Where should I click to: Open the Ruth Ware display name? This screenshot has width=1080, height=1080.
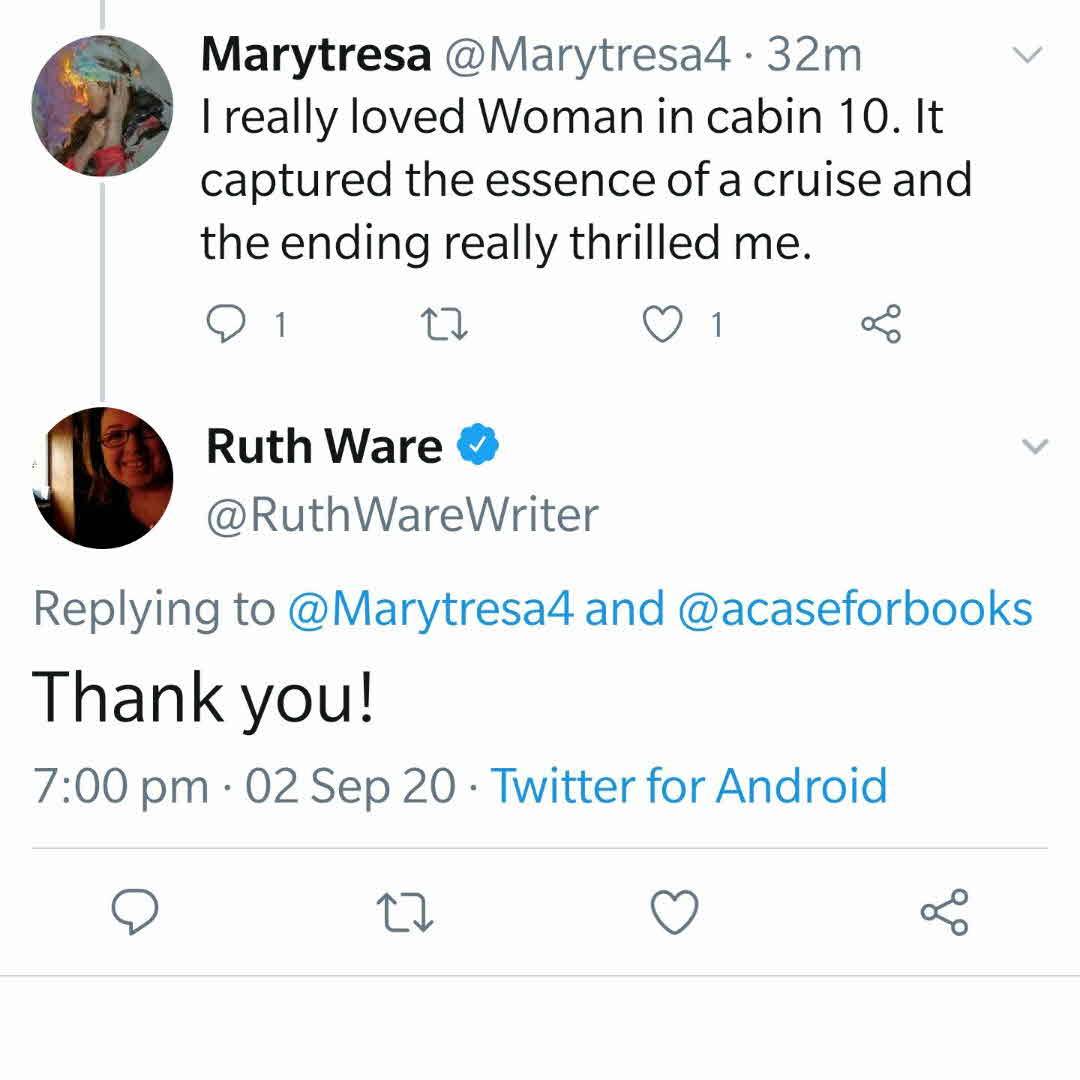(324, 446)
